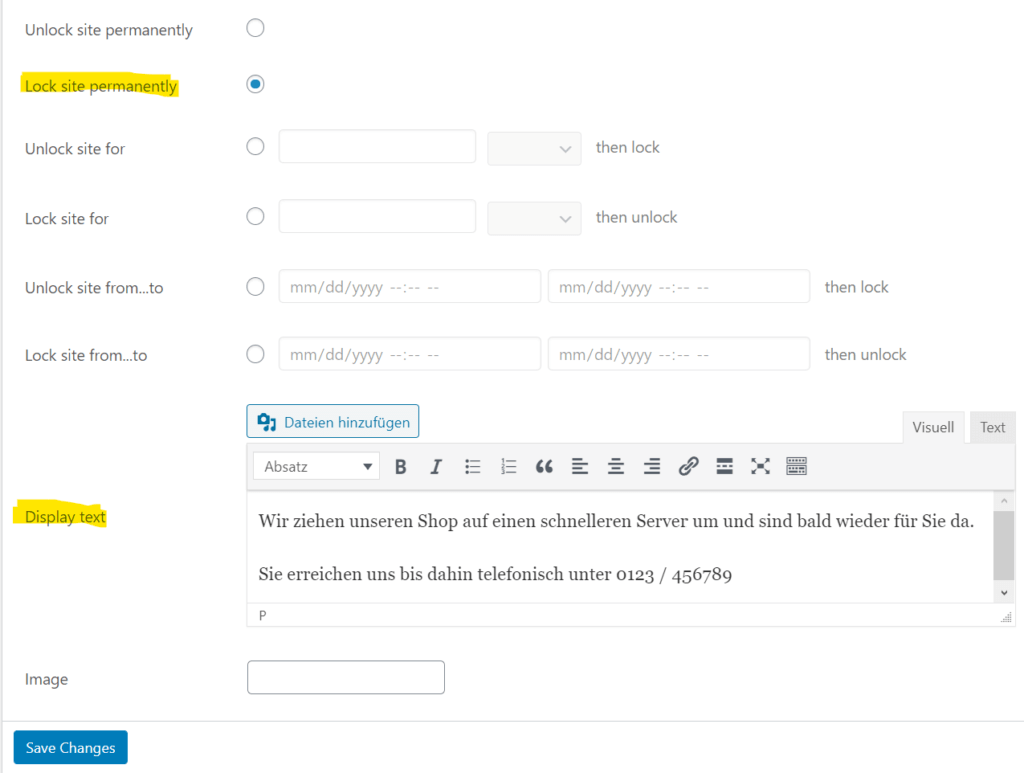The width and height of the screenshot is (1024, 773).
Task: Click the Image input field
Action: 345,677
